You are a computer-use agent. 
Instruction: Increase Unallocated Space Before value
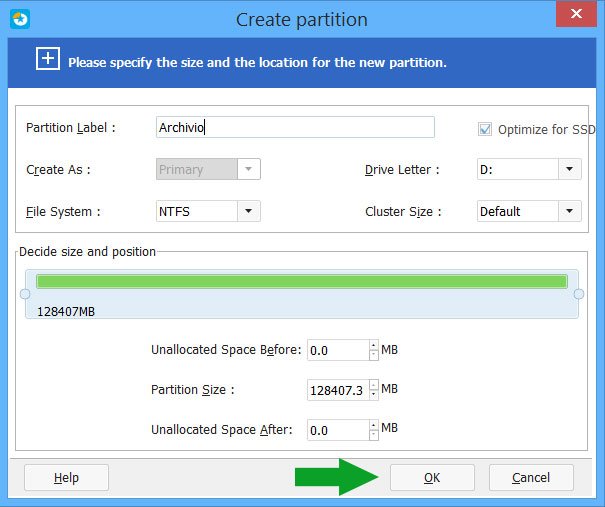[373, 345]
